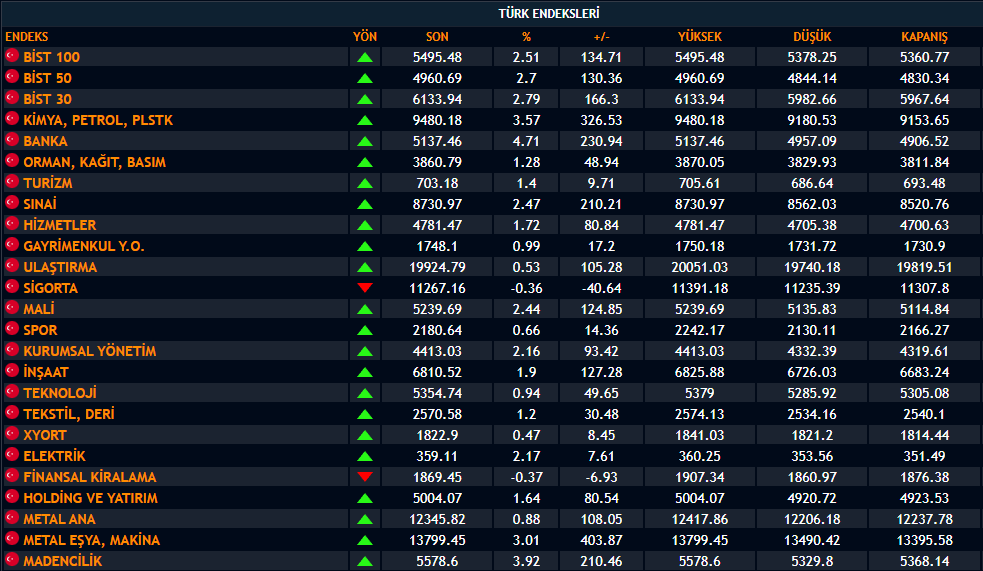This screenshot has width=983, height=571.
Task: Click the BİST 50 last price 4960.69
Action: pos(437,78)
